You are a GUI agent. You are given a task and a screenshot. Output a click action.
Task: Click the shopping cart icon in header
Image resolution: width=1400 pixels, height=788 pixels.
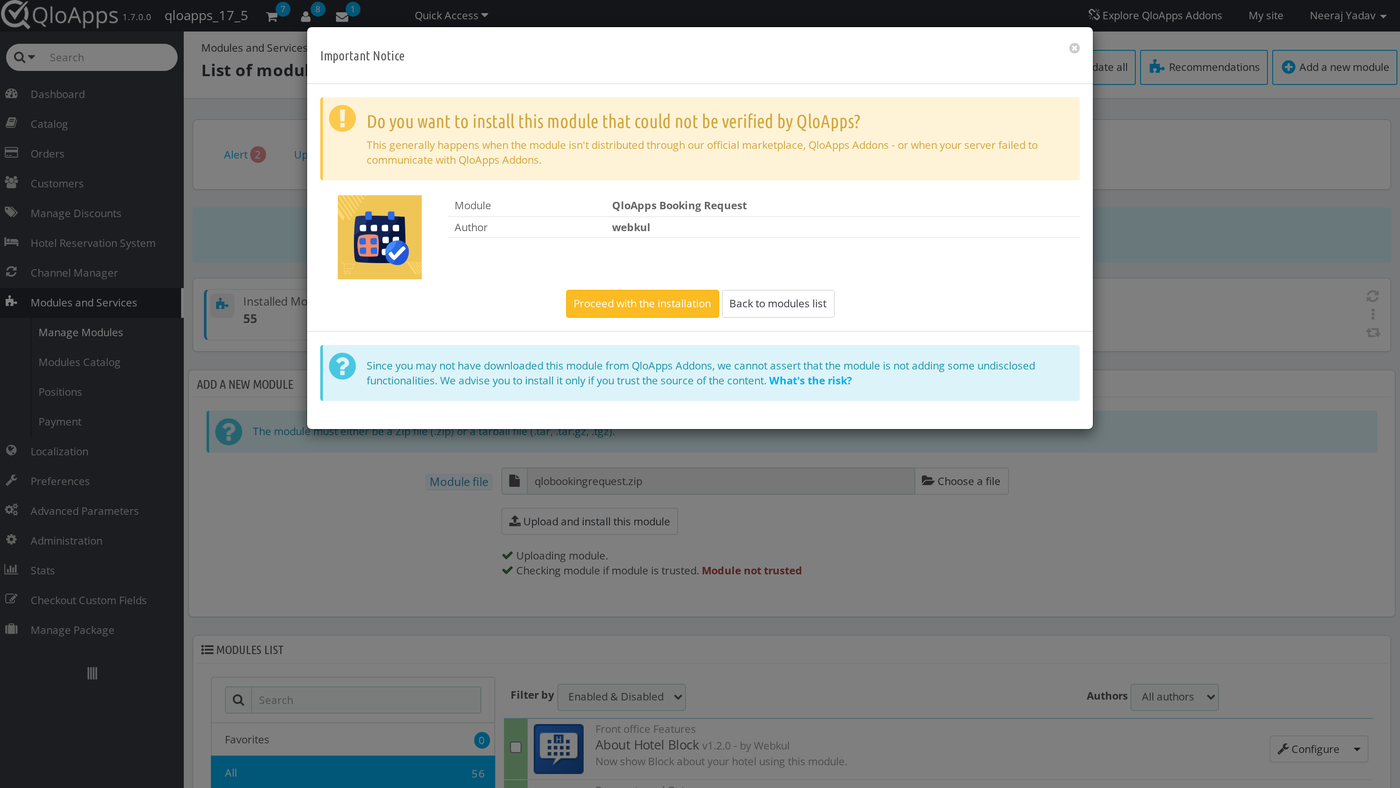pos(272,16)
